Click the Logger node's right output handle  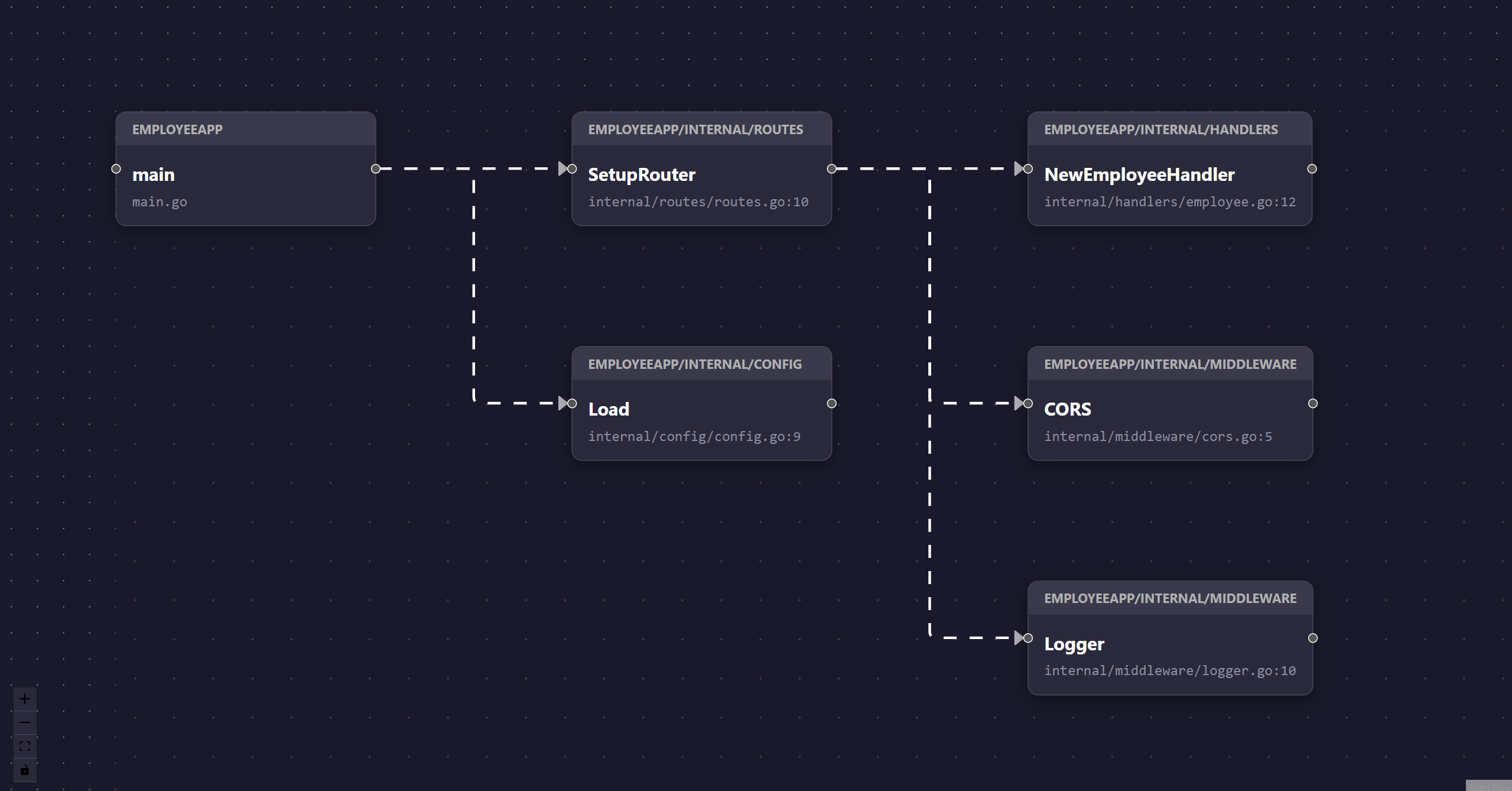pos(1313,638)
